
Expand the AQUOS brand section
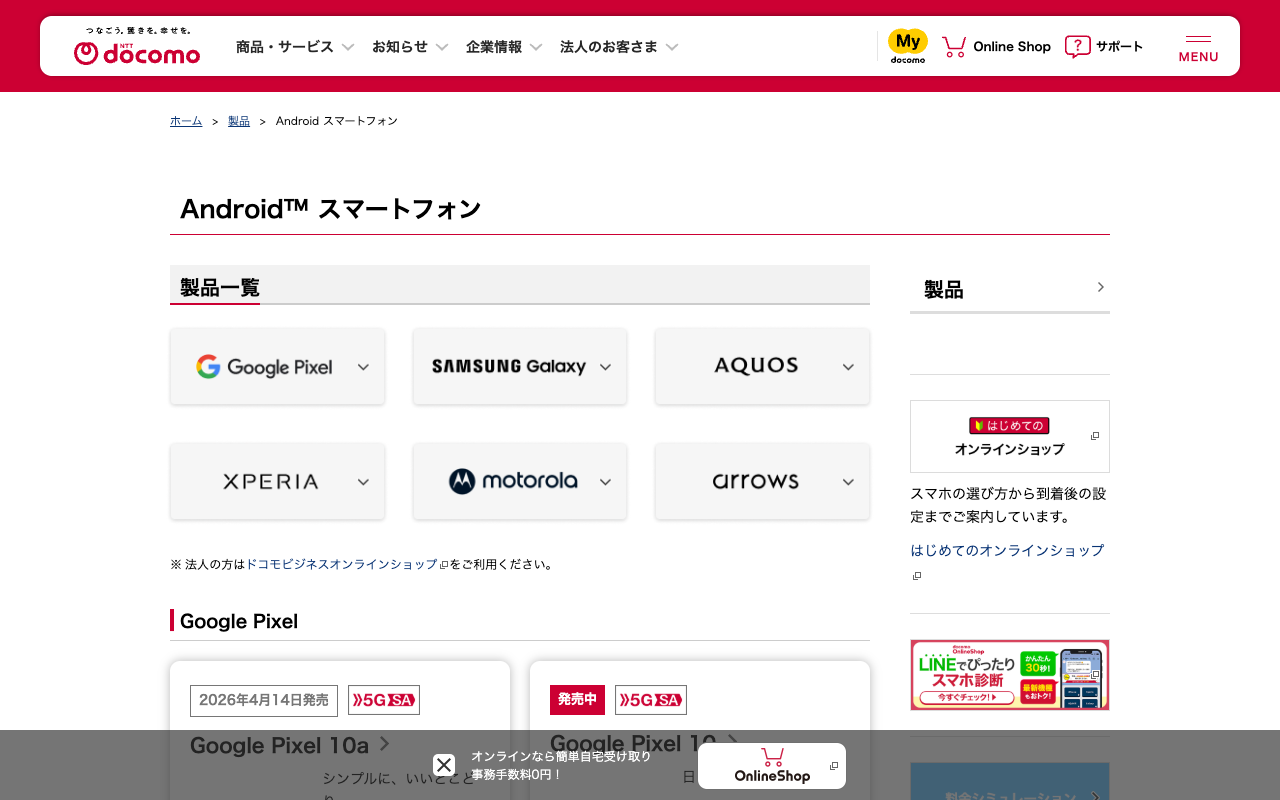click(x=762, y=366)
